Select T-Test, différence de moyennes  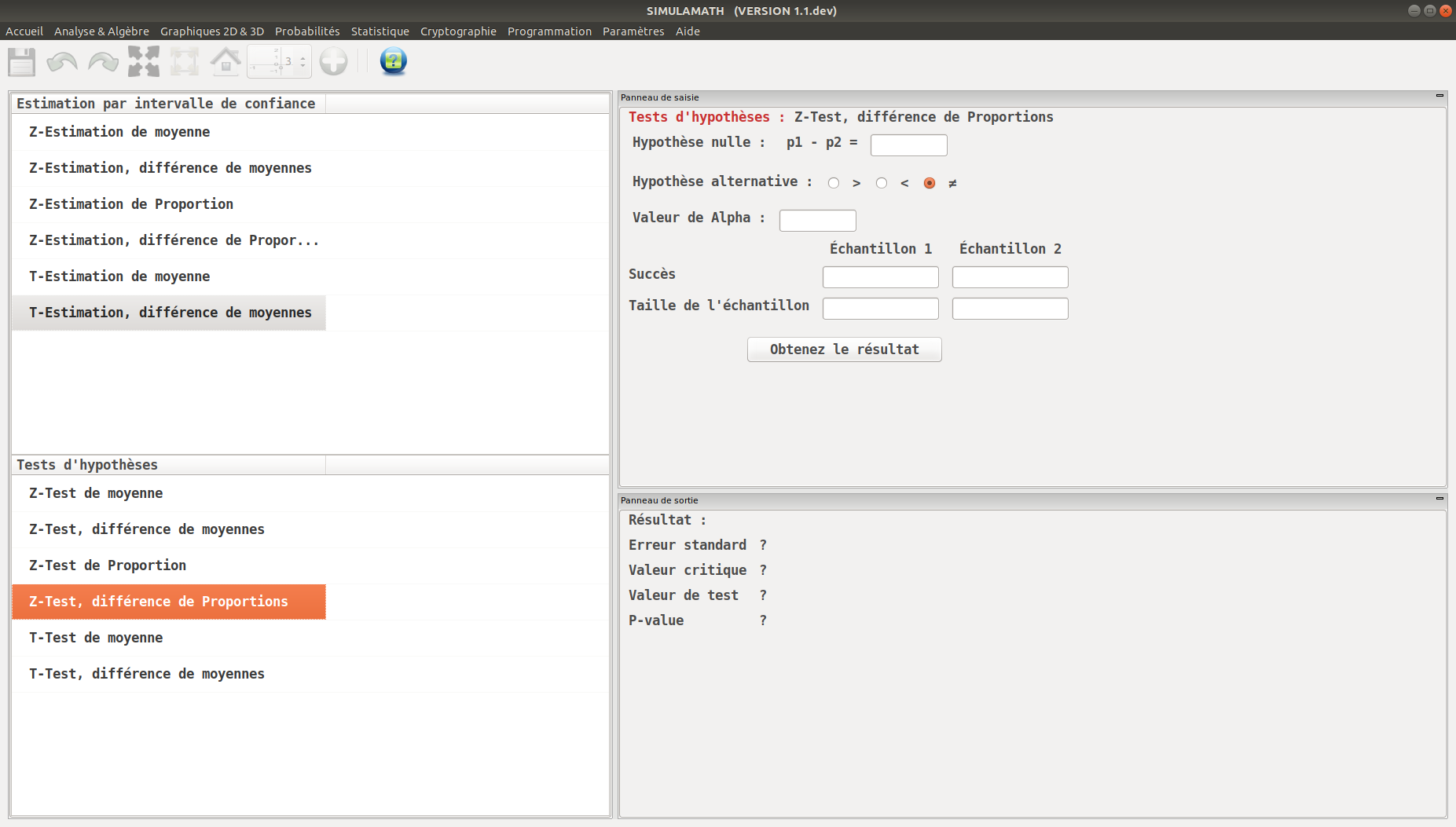(169, 674)
